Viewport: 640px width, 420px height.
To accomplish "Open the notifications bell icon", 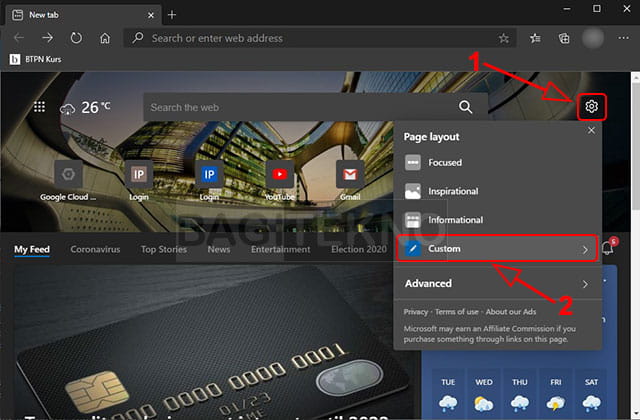I will click(607, 248).
